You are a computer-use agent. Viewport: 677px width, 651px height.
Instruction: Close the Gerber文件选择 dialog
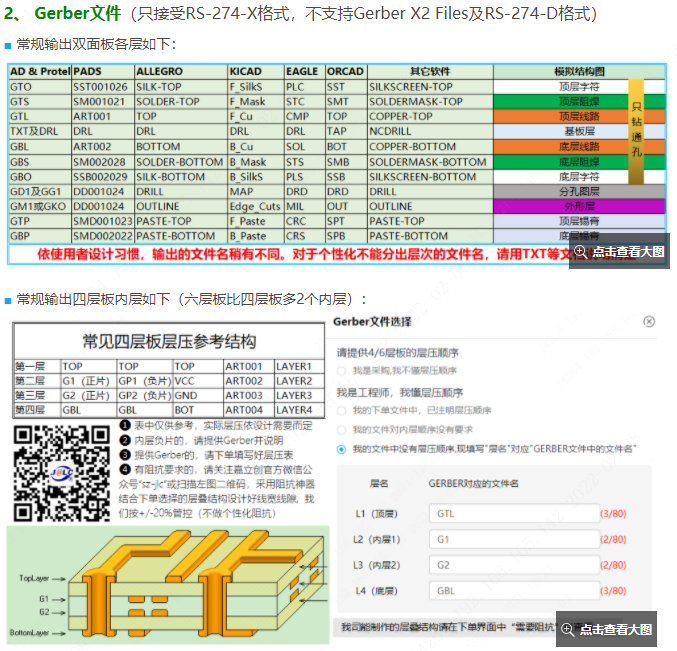point(649,322)
